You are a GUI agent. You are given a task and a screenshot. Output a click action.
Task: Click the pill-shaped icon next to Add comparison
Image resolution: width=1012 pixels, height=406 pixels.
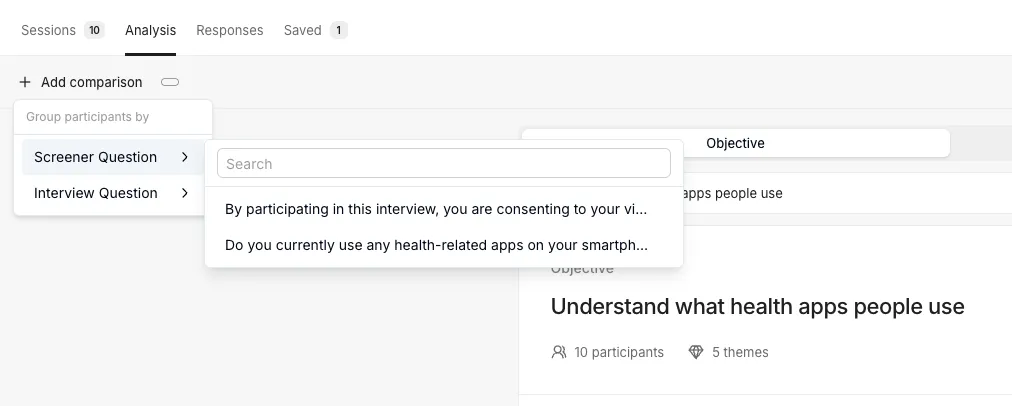pos(170,82)
